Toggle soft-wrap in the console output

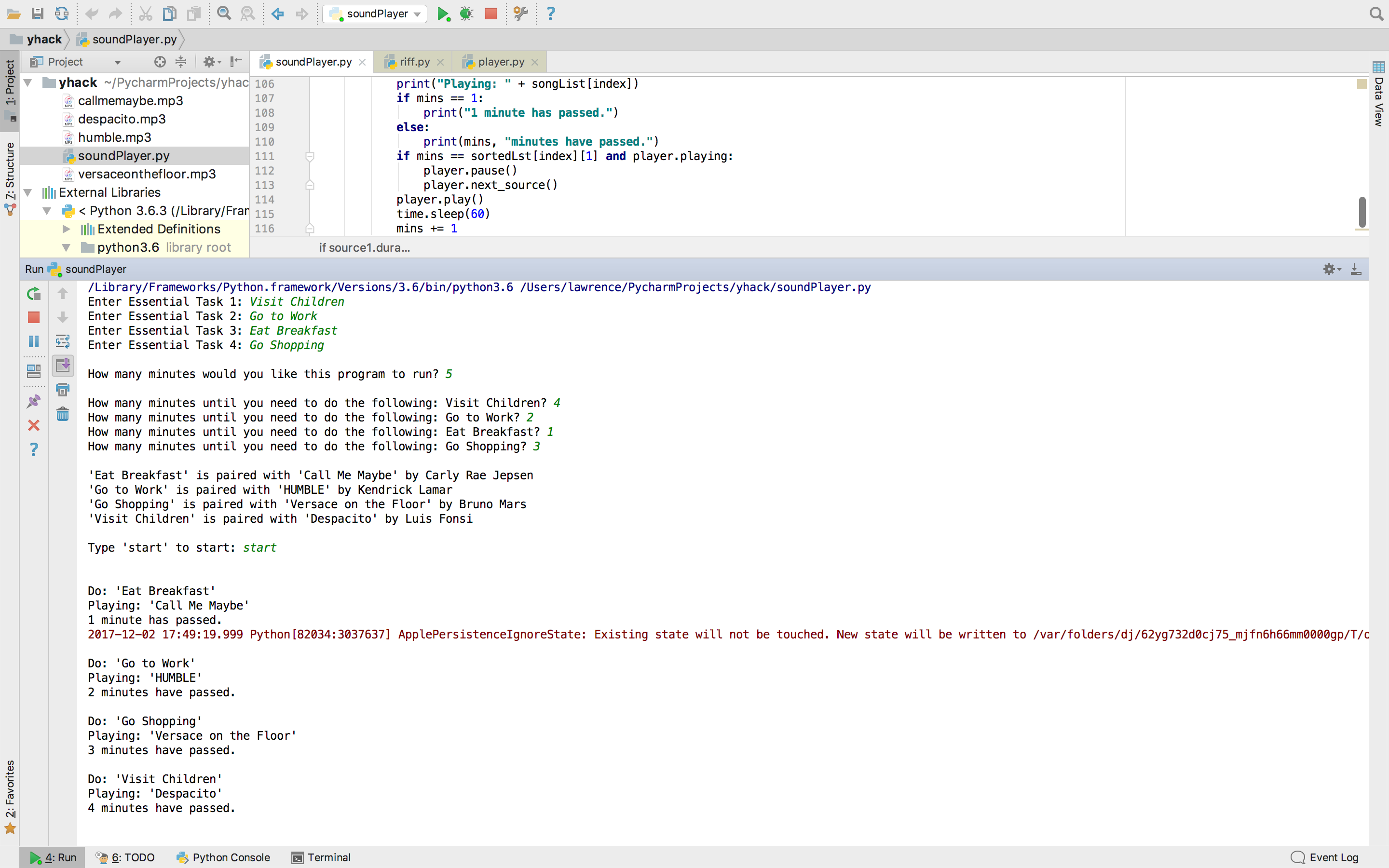pyautogui.click(x=63, y=341)
